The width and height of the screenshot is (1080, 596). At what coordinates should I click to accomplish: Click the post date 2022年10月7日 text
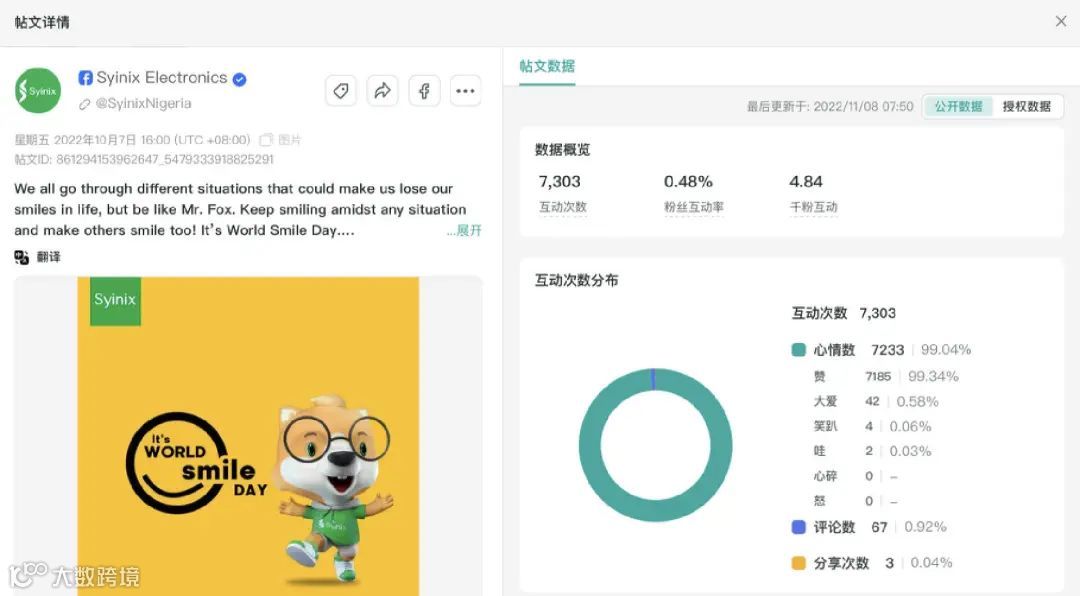(96, 140)
